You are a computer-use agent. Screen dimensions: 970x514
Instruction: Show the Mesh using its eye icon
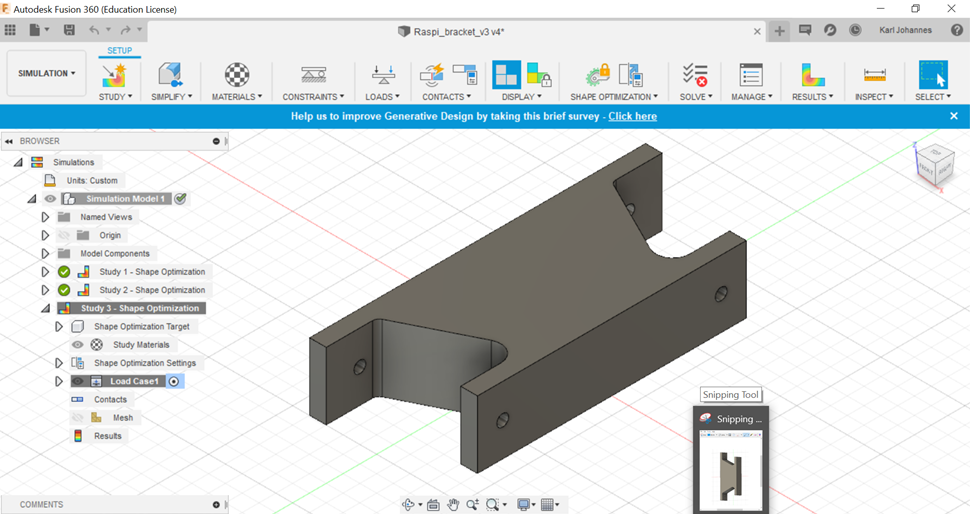pos(78,418)
